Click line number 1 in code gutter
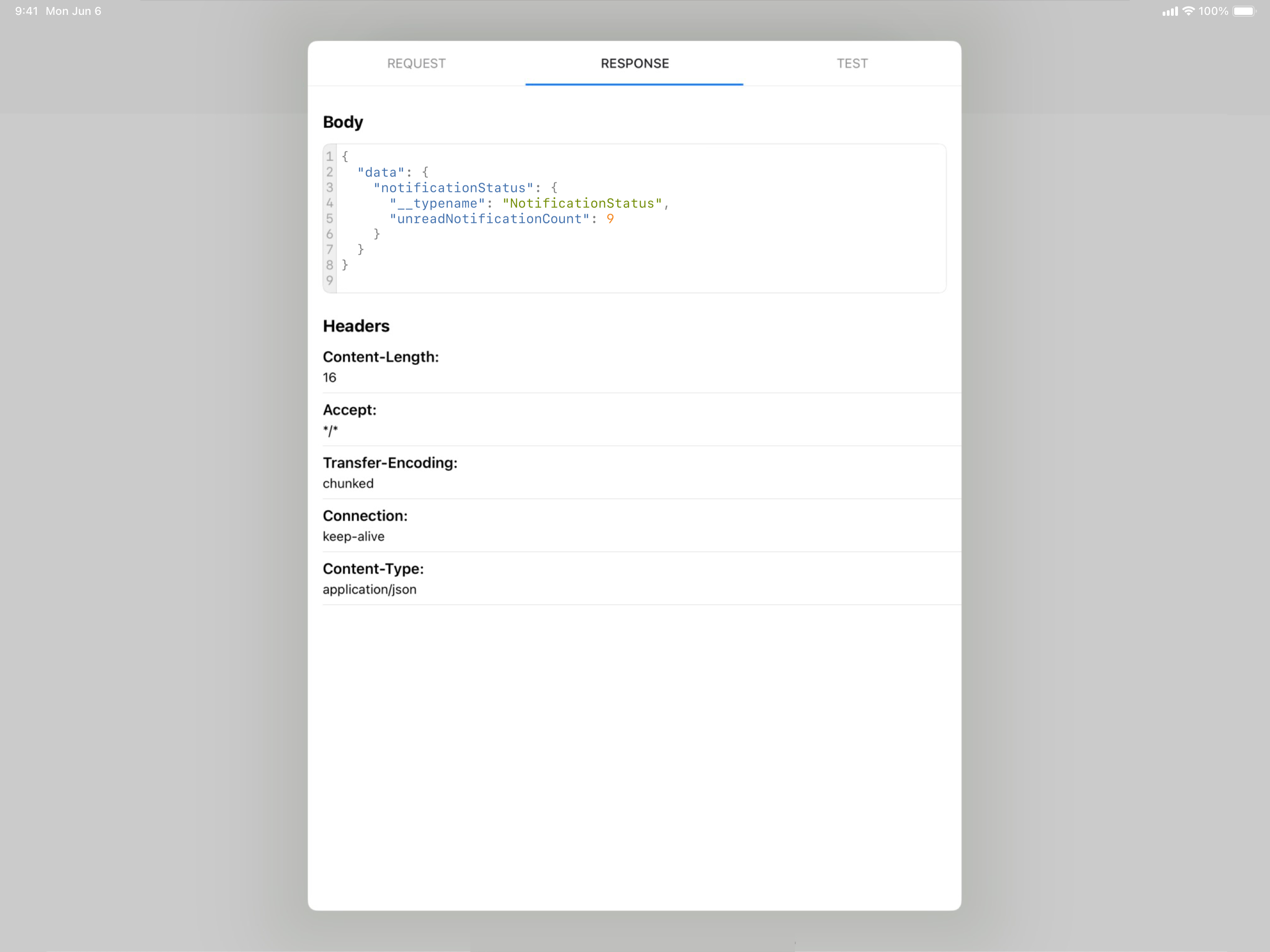Image resolution: width=1270 pixels, height=952 pixels. 330,156
